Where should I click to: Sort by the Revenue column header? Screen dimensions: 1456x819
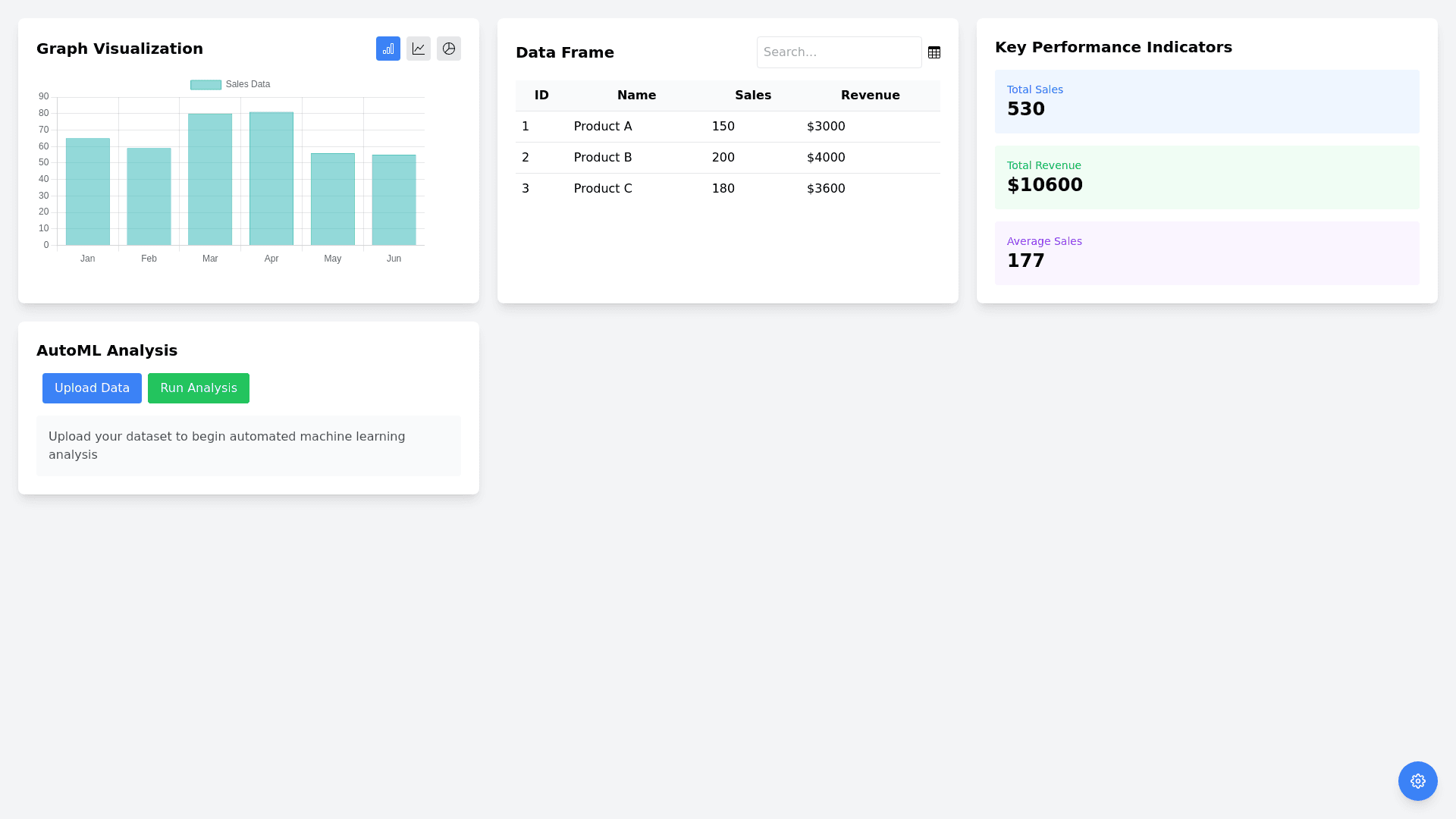[x=870, y=96]
